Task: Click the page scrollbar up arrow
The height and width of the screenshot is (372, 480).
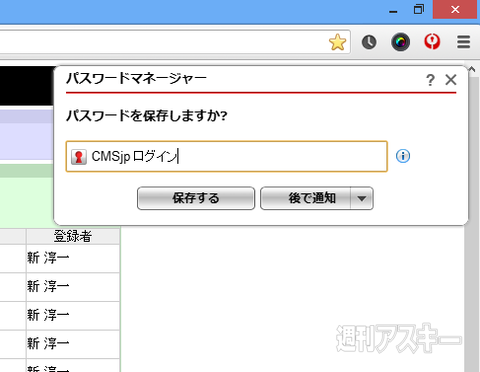Action: [x=472, y=69]
